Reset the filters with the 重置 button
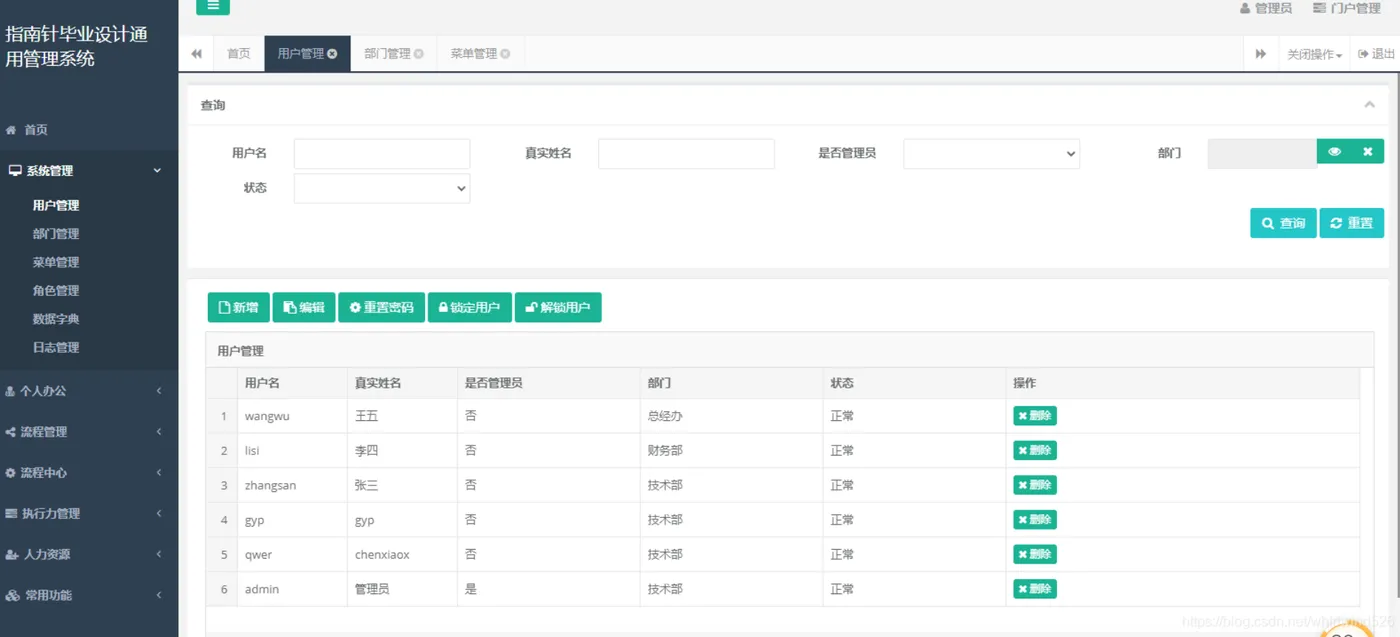This screenshot has height=637, width=1400. click(1351, 223)
